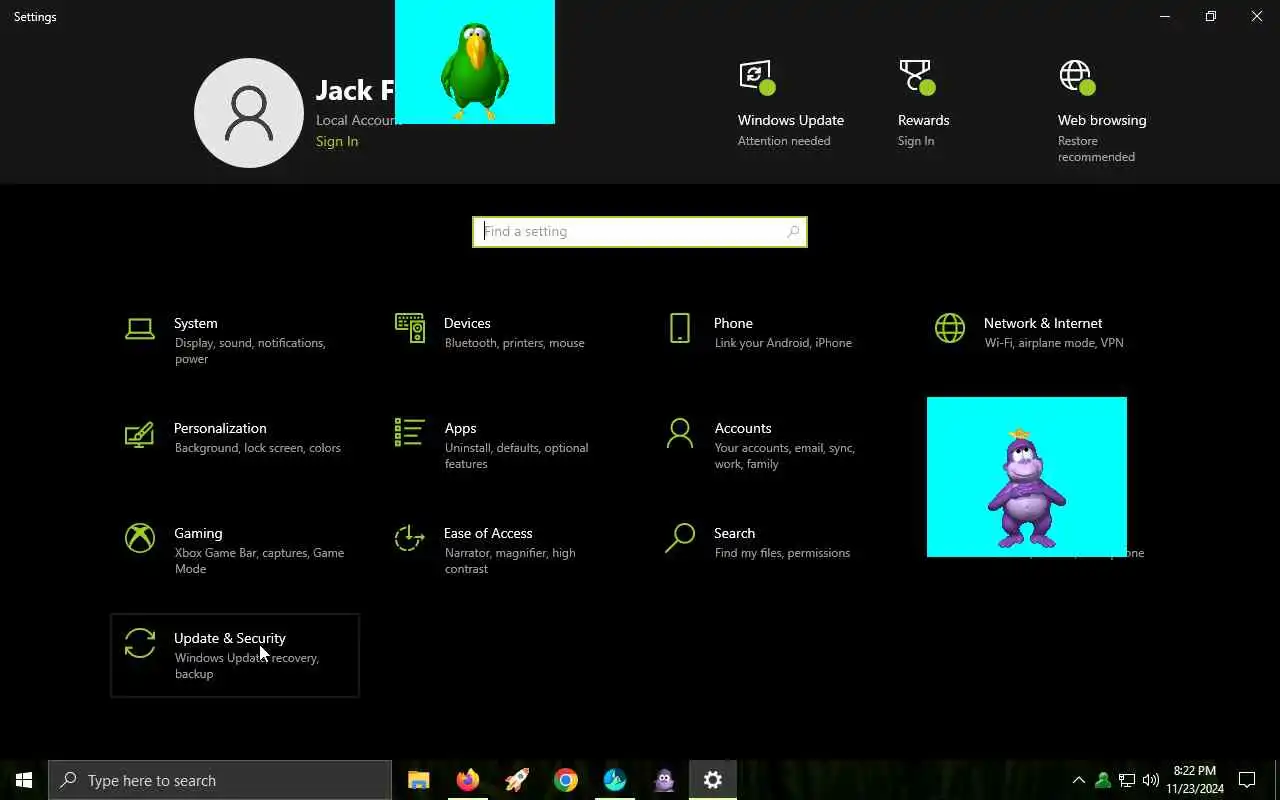Click Sign In link under account name

pyautogui.click(x=337, y=141)
